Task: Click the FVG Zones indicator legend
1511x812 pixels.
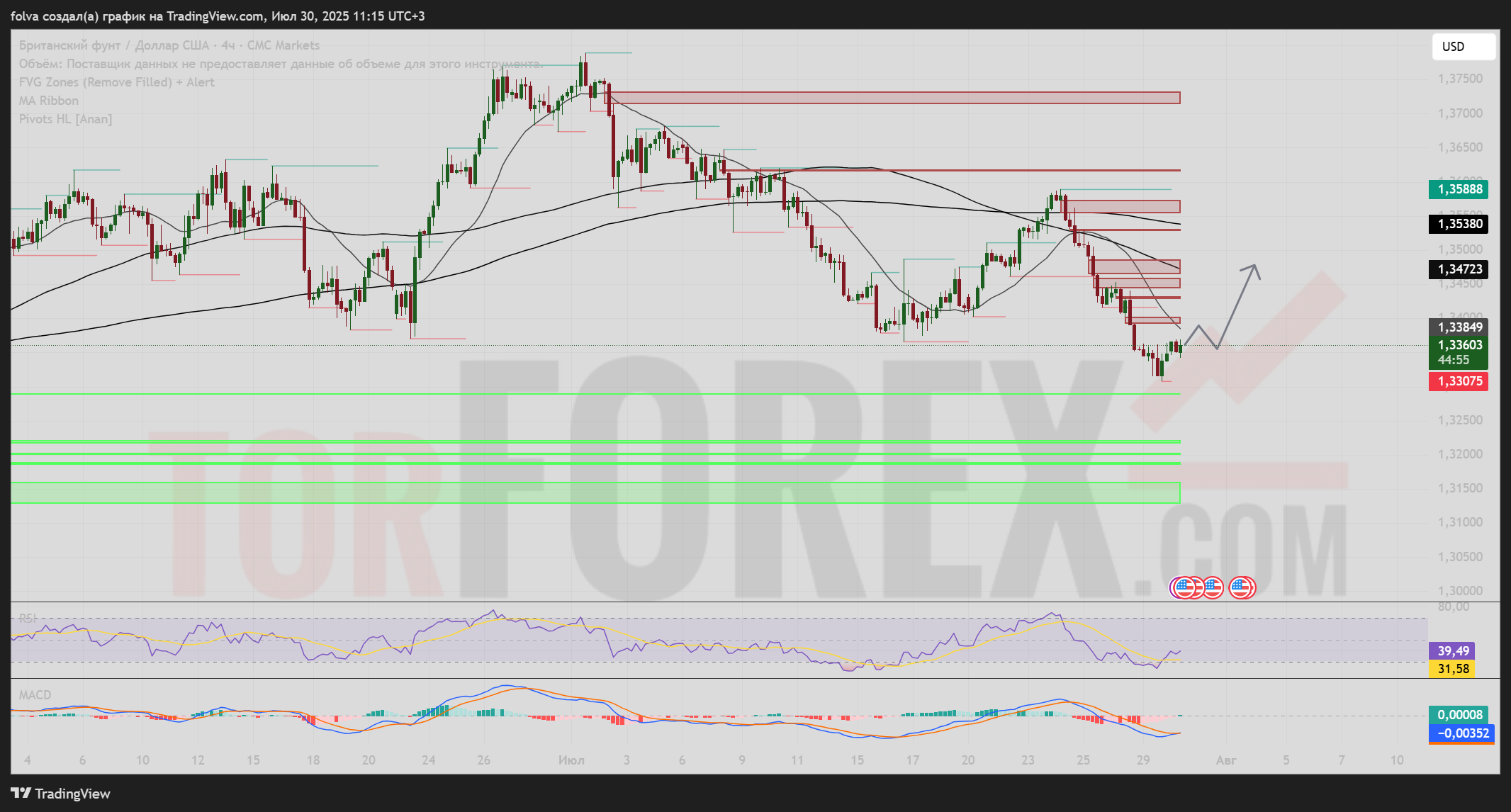Action: pos(116,82)
